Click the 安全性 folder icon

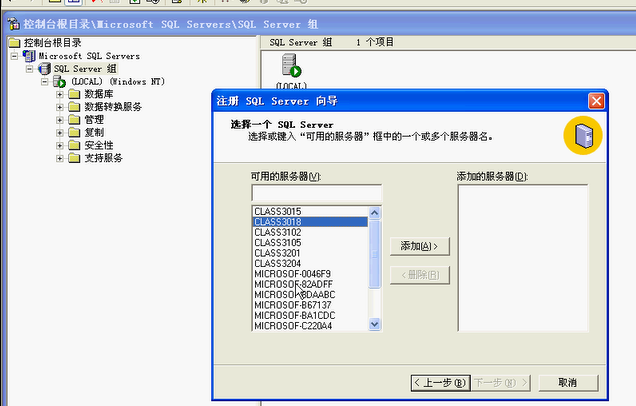coord(74,145)
